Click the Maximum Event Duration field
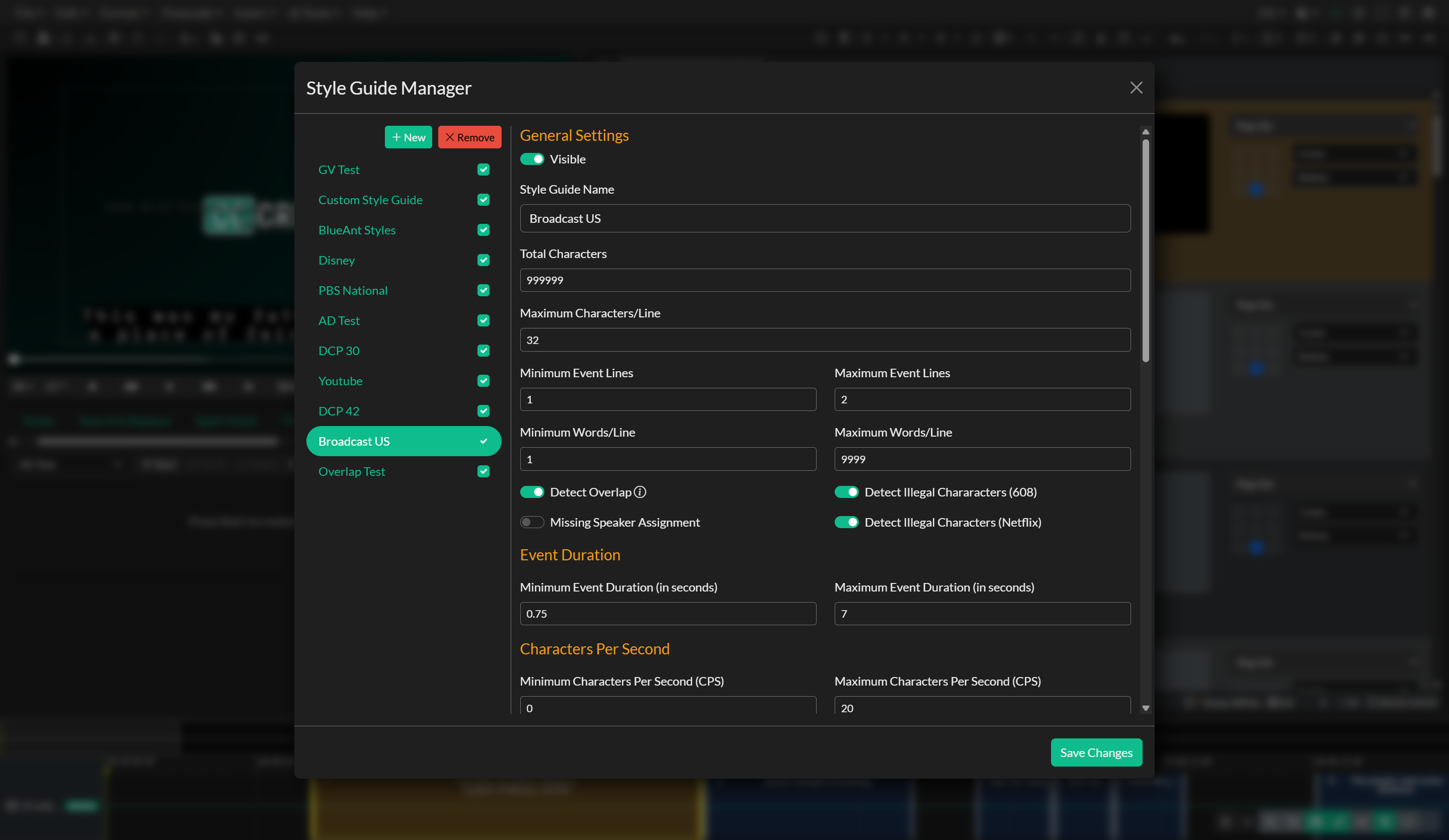The image size is (1449, 840). (982, 614)
